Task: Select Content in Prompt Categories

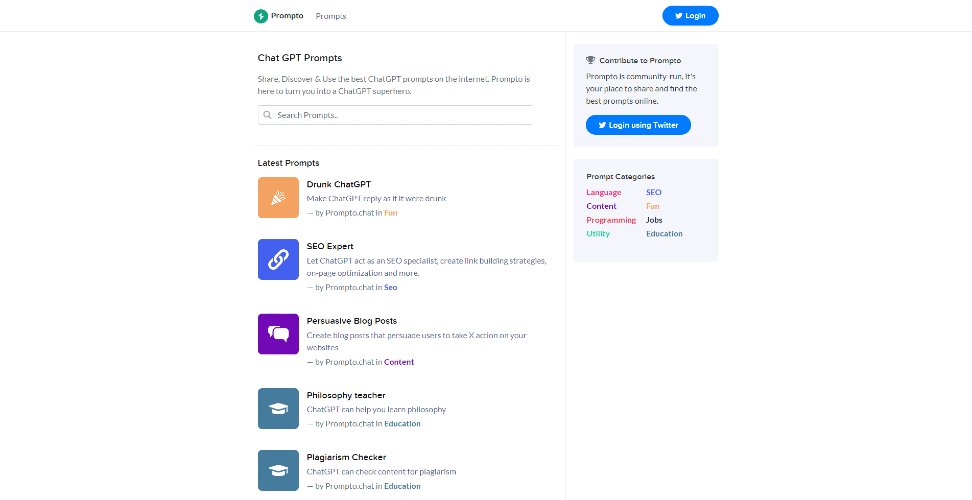Action: click(601, 206)
